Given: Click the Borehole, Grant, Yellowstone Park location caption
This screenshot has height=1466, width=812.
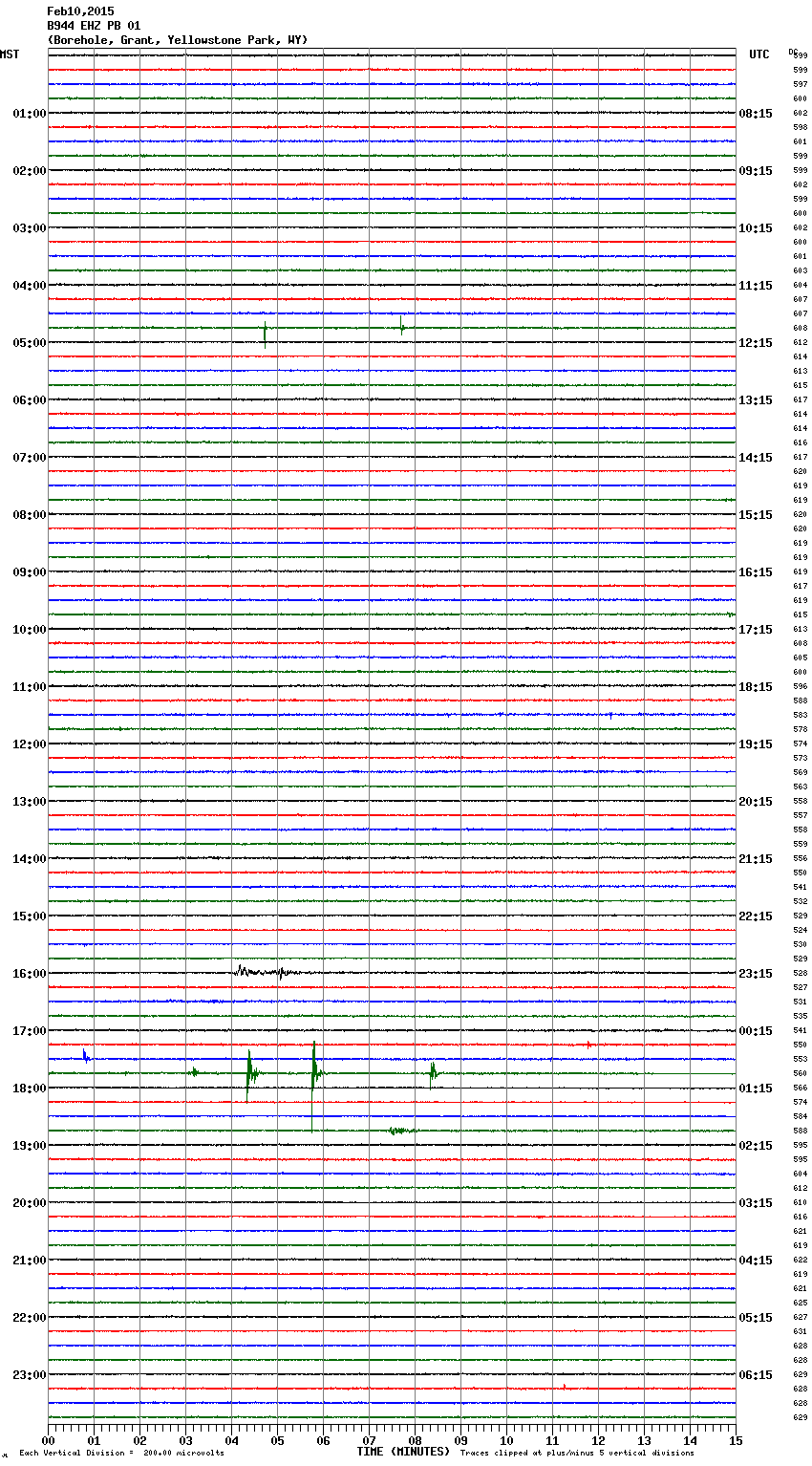Looking at the screenshot, I should (x=178, y=40).
